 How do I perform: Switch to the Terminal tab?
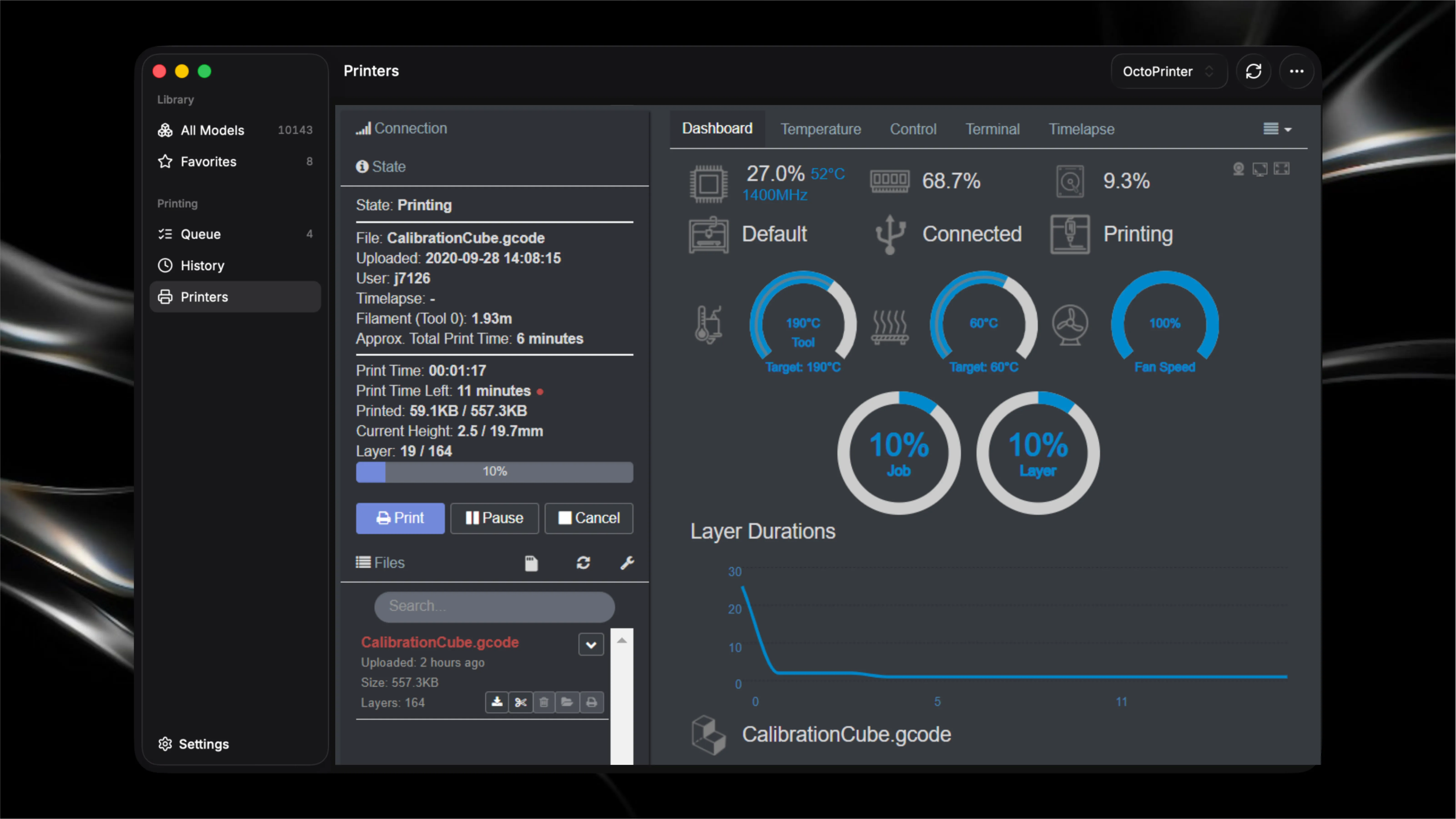(x=992, y=129)
